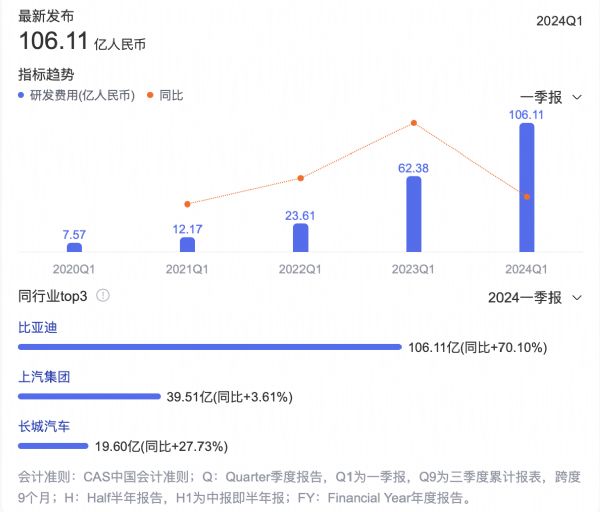This screenshot has width=600, height=512.
Task: Click the 2022Q1 axis label
Action: click(300, 269)
